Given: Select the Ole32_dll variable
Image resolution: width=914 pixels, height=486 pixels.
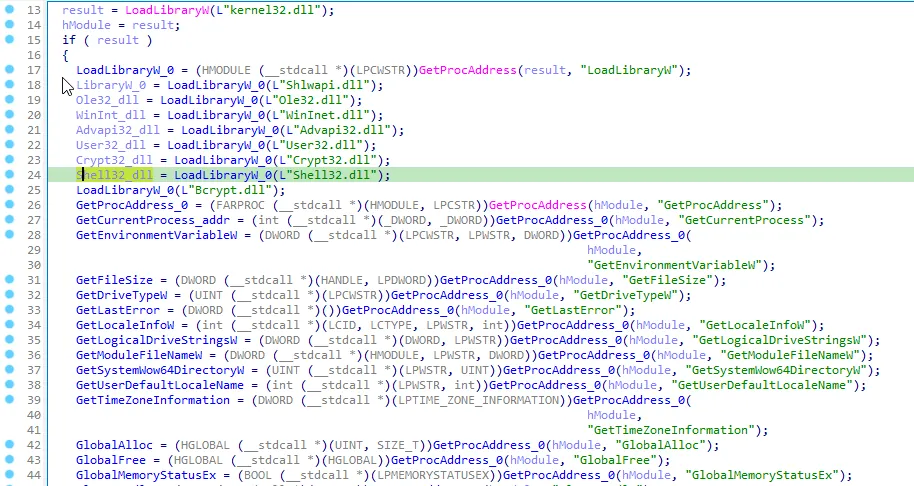Looking at the screenshot, I should click(107, 100).
